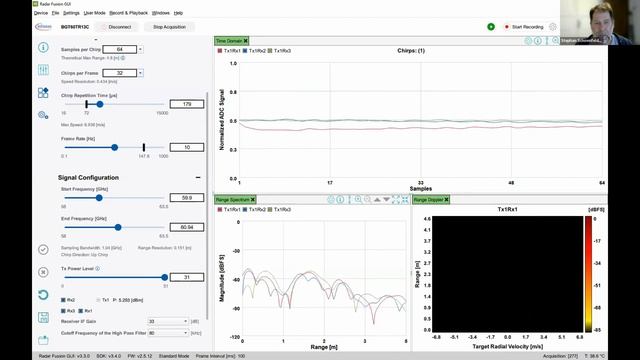Image resolution: width=640 pixels, height=360 pixels.
Task: Open the device info icon in sidebar
Action: point(43,47)
